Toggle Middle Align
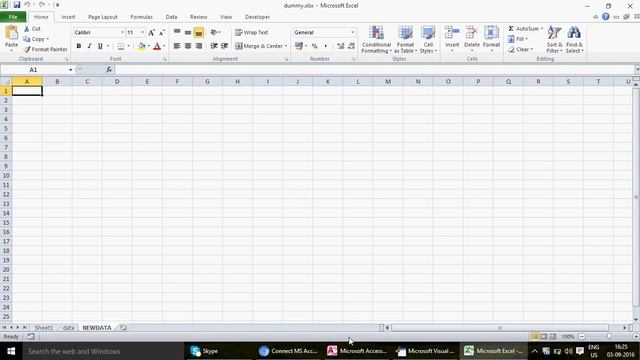Image resolution: width=640 pixels, height=360 pixels. coord(188,32)
